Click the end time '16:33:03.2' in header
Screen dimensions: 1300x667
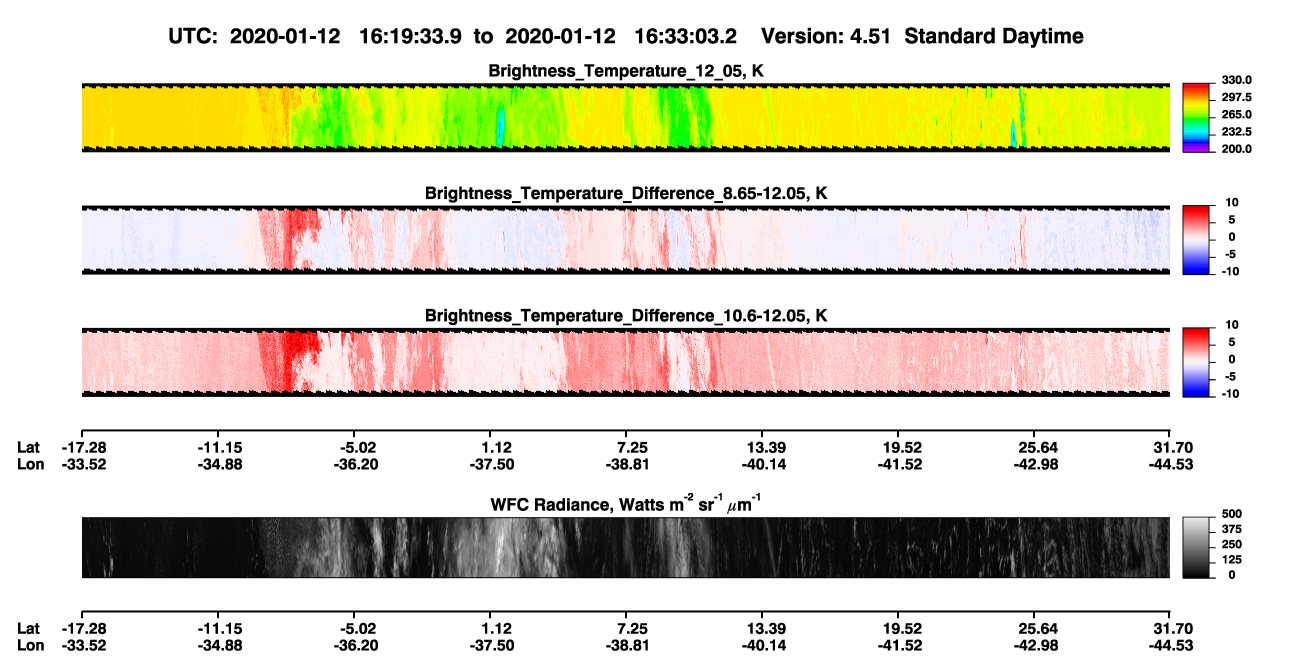click(686, 37)
